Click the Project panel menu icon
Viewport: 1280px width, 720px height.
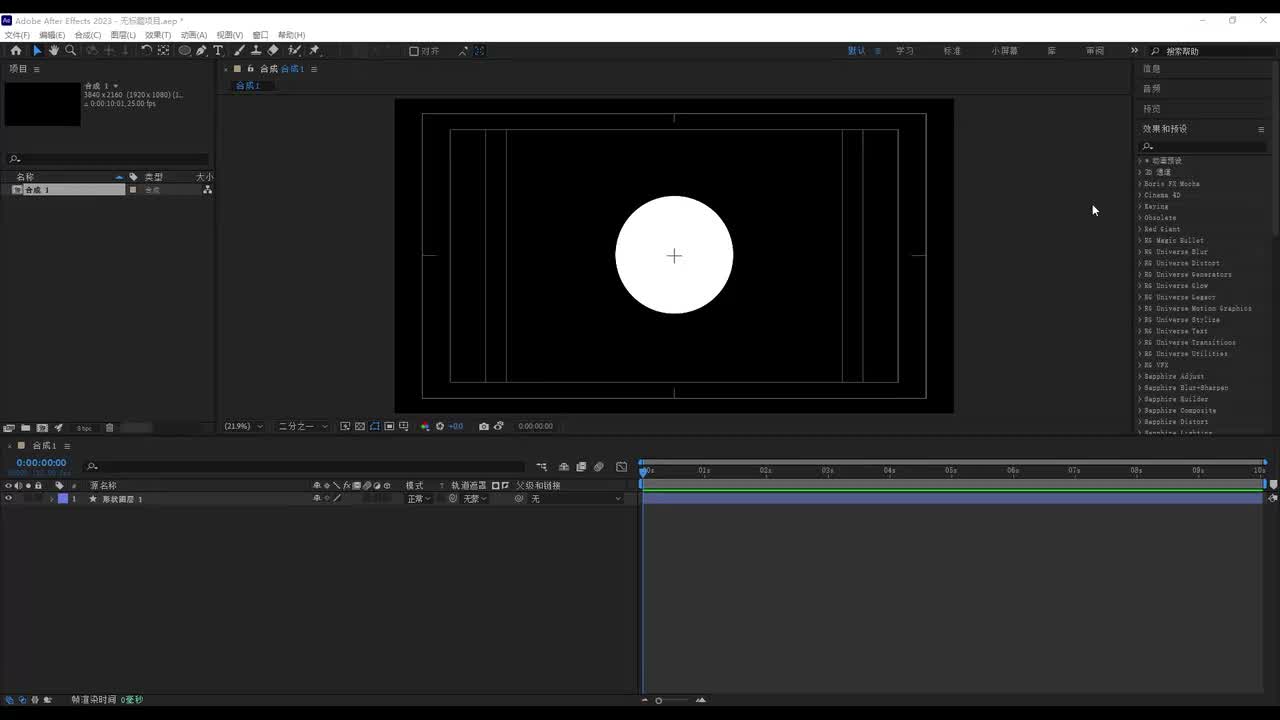tap(37, 69)
